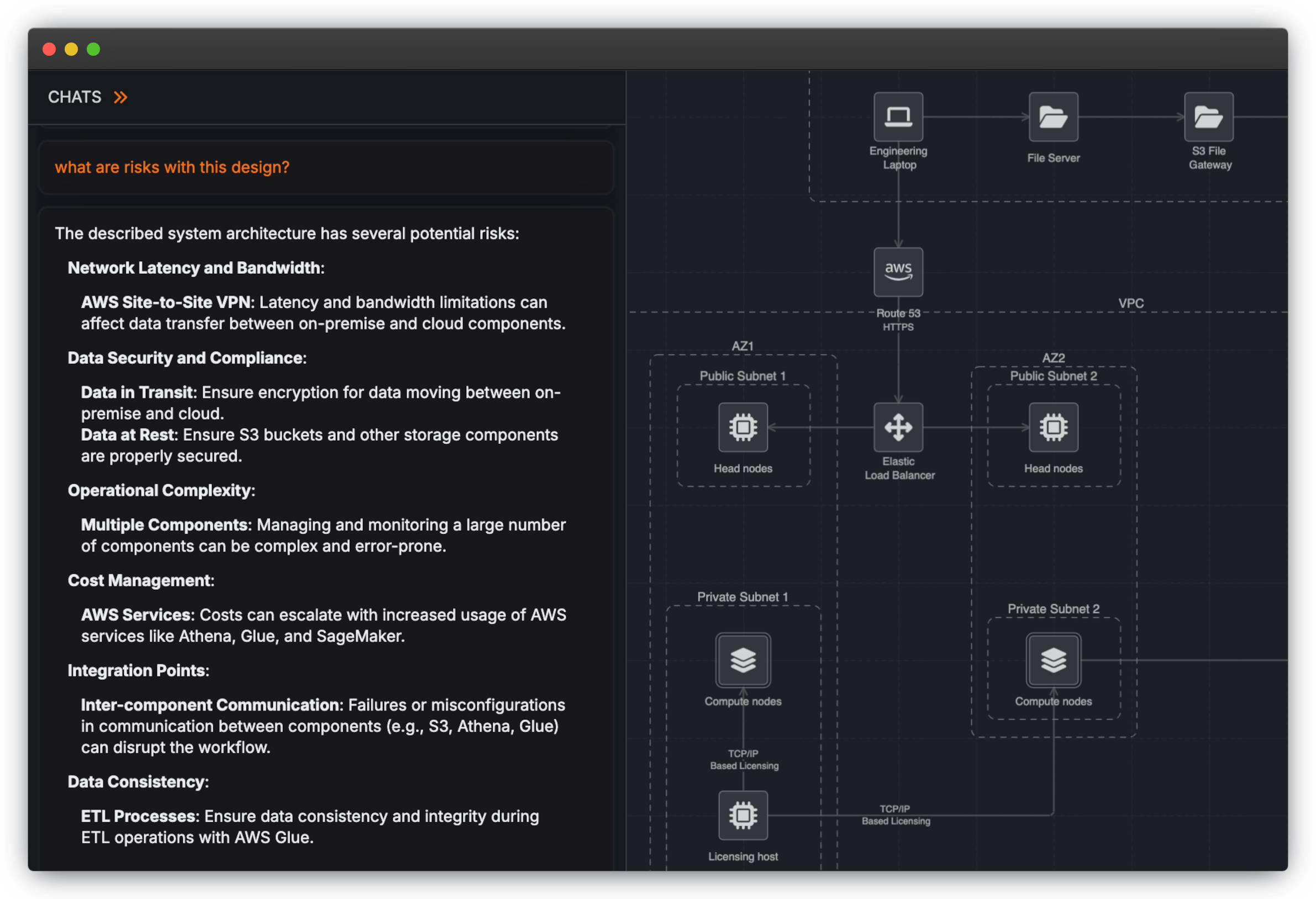Image resolution: width=1316 pixels, height=899 pixels.
Task: Click the green fullscreen window button
Action: pyautogui.click(x=93, y=49)
